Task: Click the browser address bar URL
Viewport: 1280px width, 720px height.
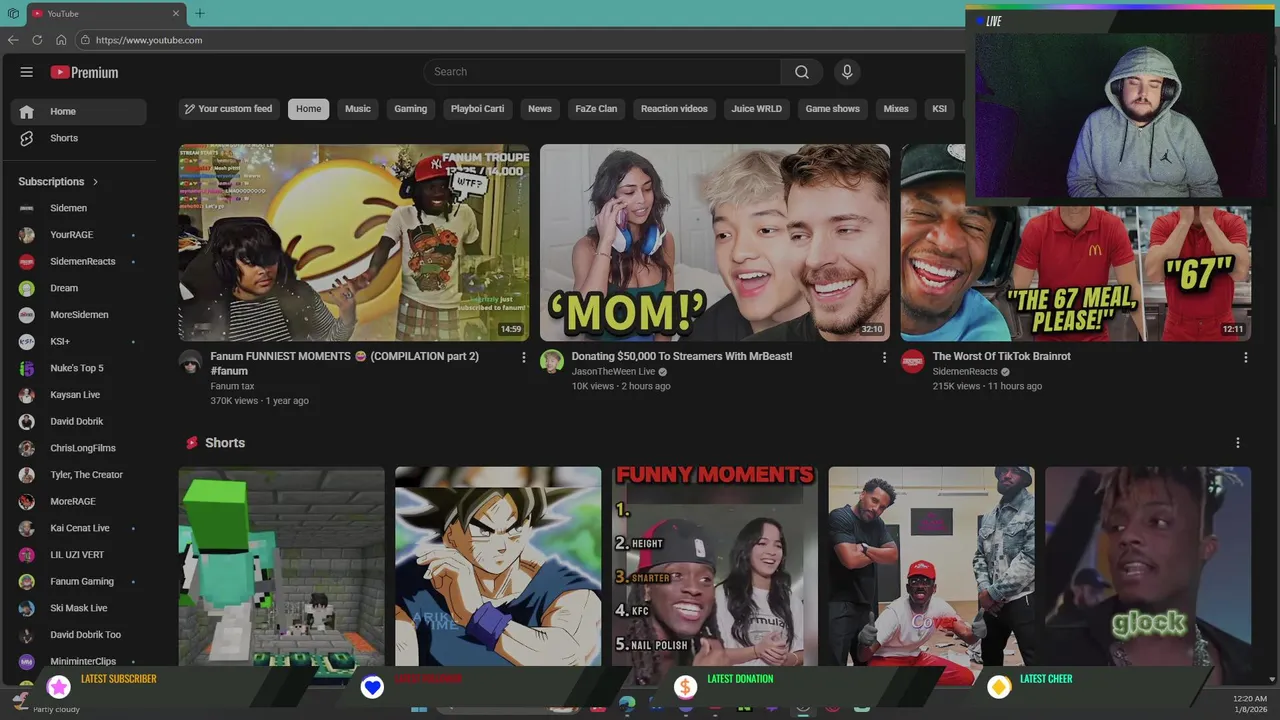Action: [x=149, y=40]
